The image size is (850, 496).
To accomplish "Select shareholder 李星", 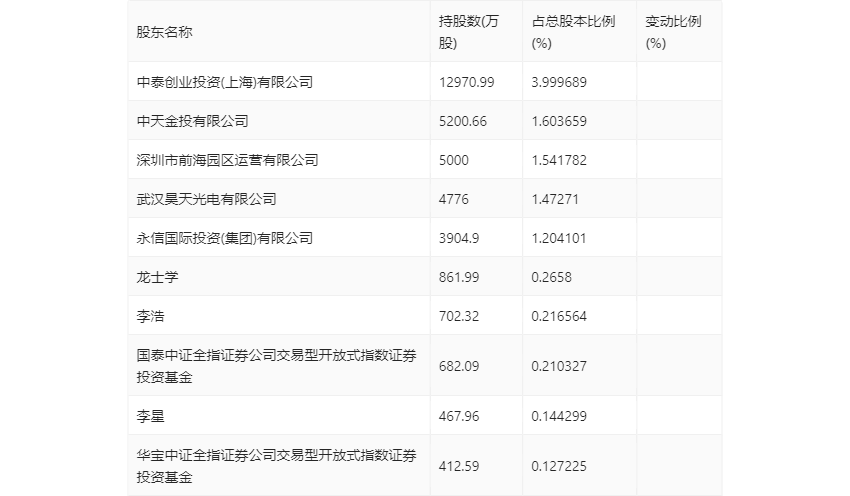I will tap(150, 416).
